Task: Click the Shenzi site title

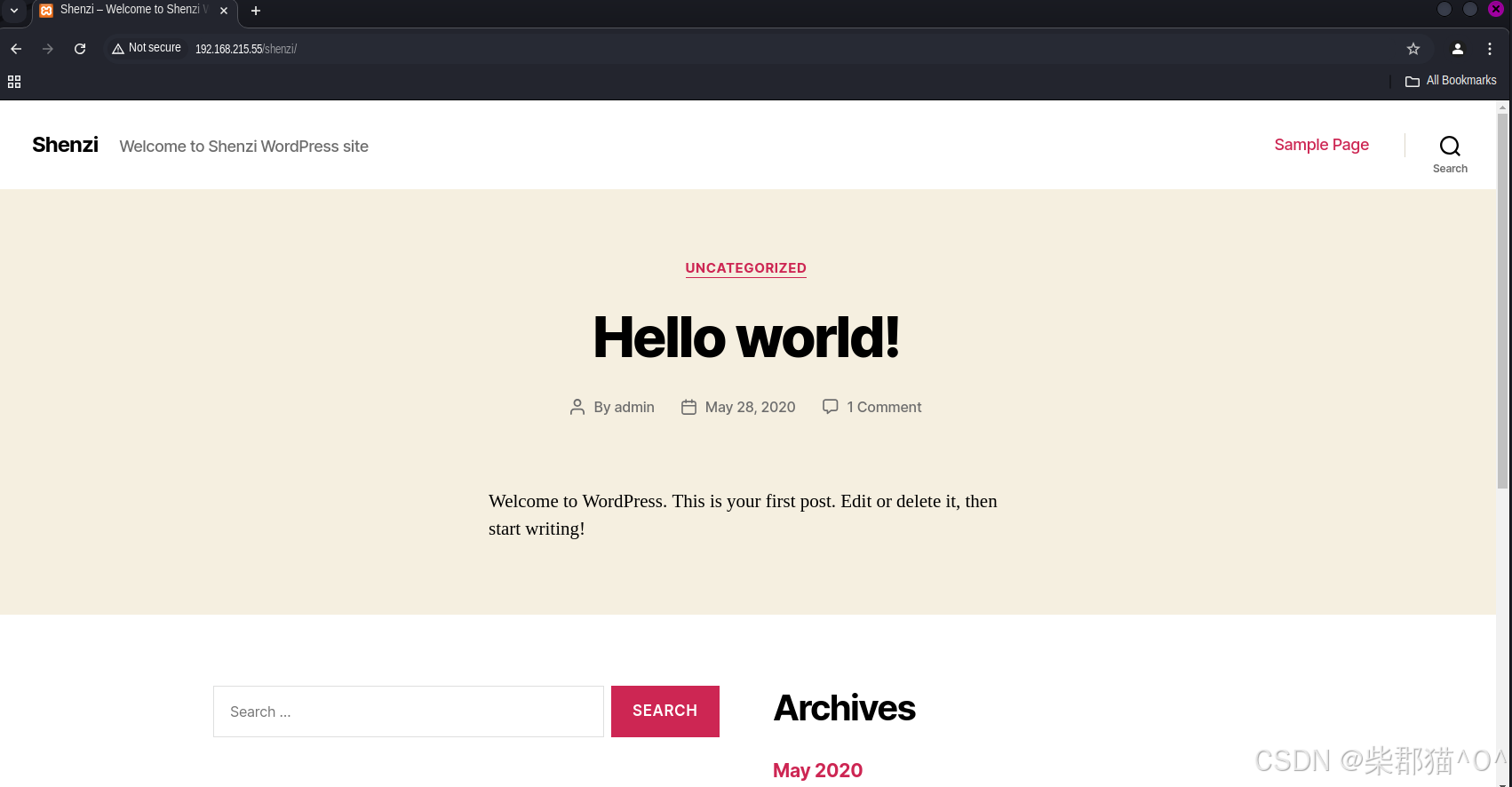Action: (65, 145)
